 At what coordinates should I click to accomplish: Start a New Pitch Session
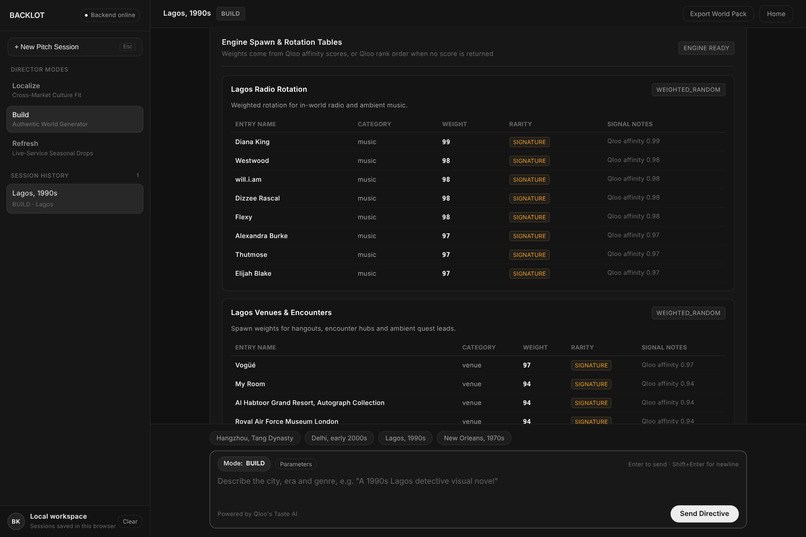75,47
